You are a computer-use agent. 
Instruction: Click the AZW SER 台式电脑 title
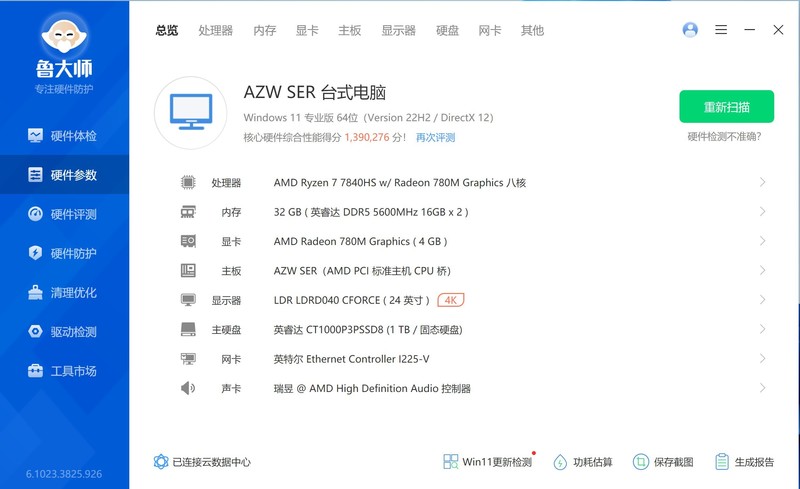pyautogui.click(x=315, y=92)
